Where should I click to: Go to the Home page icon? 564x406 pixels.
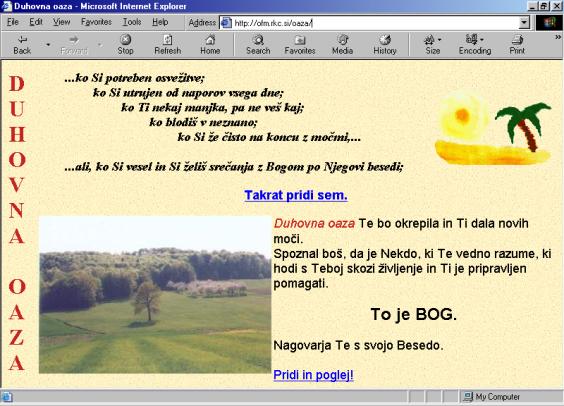(x=210, y=45)
